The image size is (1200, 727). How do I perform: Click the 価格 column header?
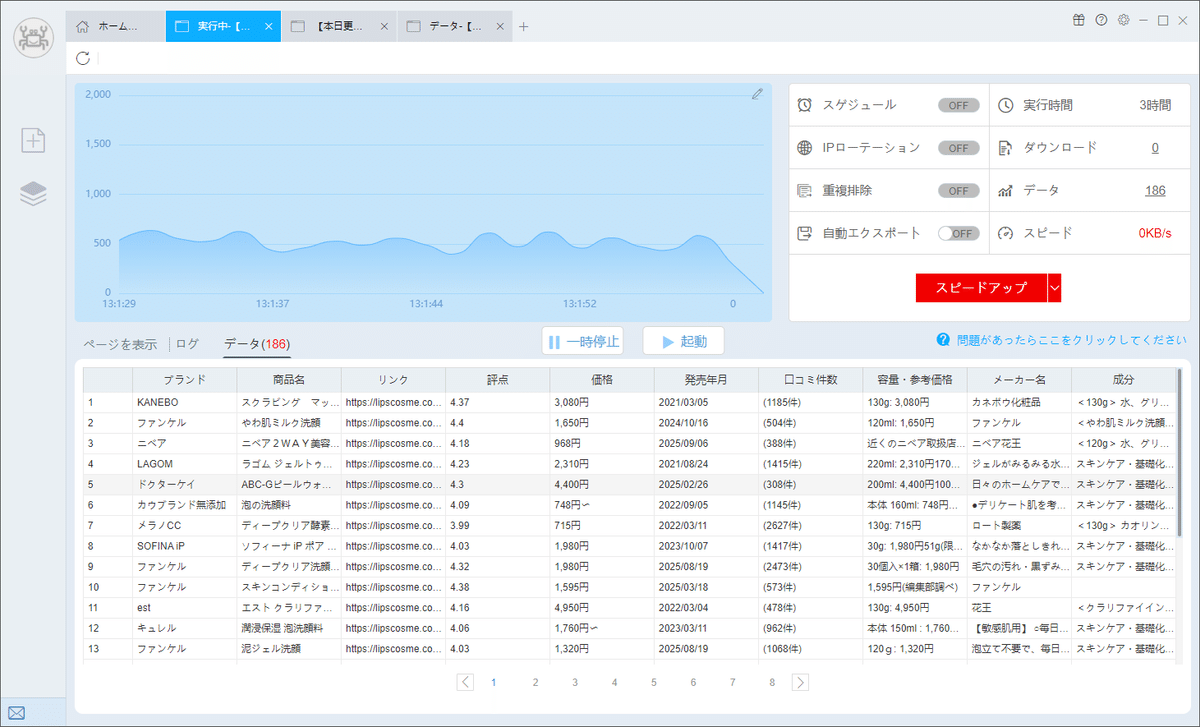tap(602, 380)
